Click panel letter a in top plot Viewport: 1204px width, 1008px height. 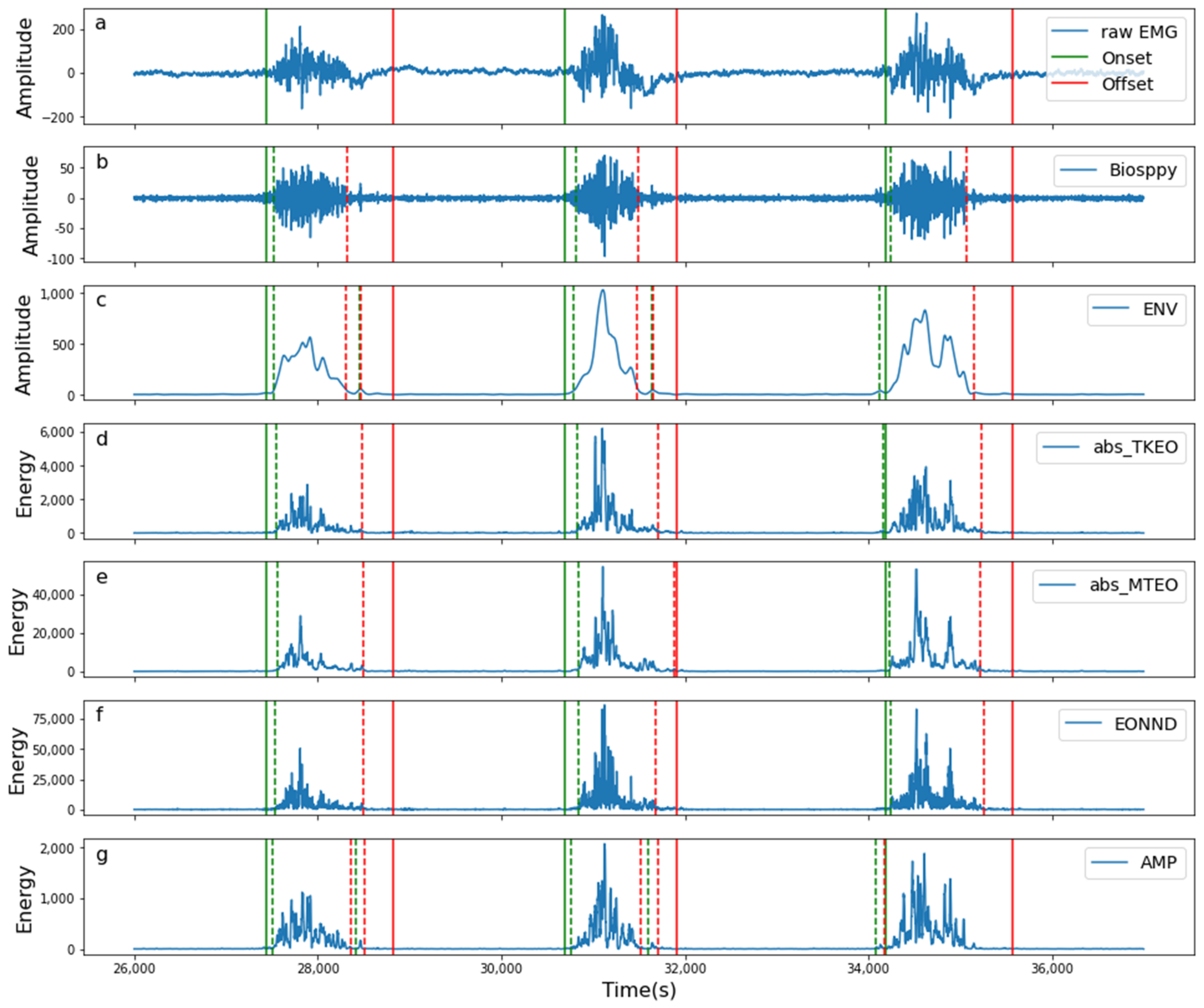(x=101, y=24)
